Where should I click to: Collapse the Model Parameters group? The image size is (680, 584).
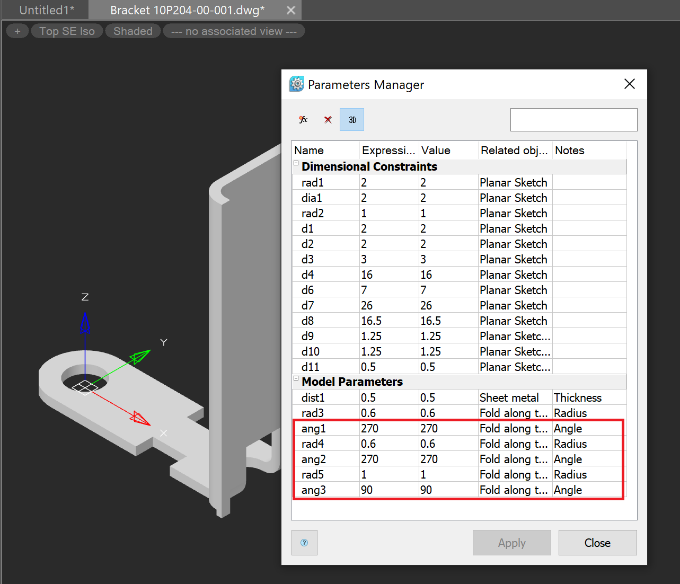[296, 382]
